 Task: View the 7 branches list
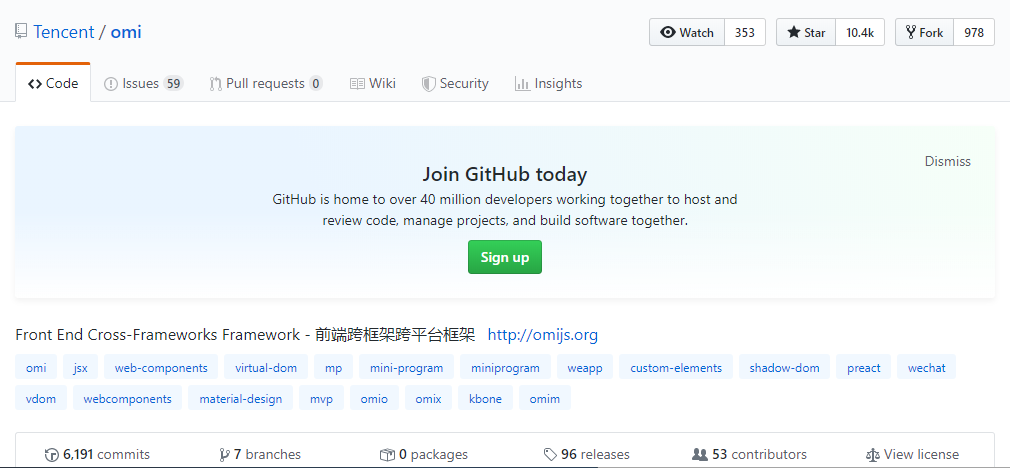(260, 454)
